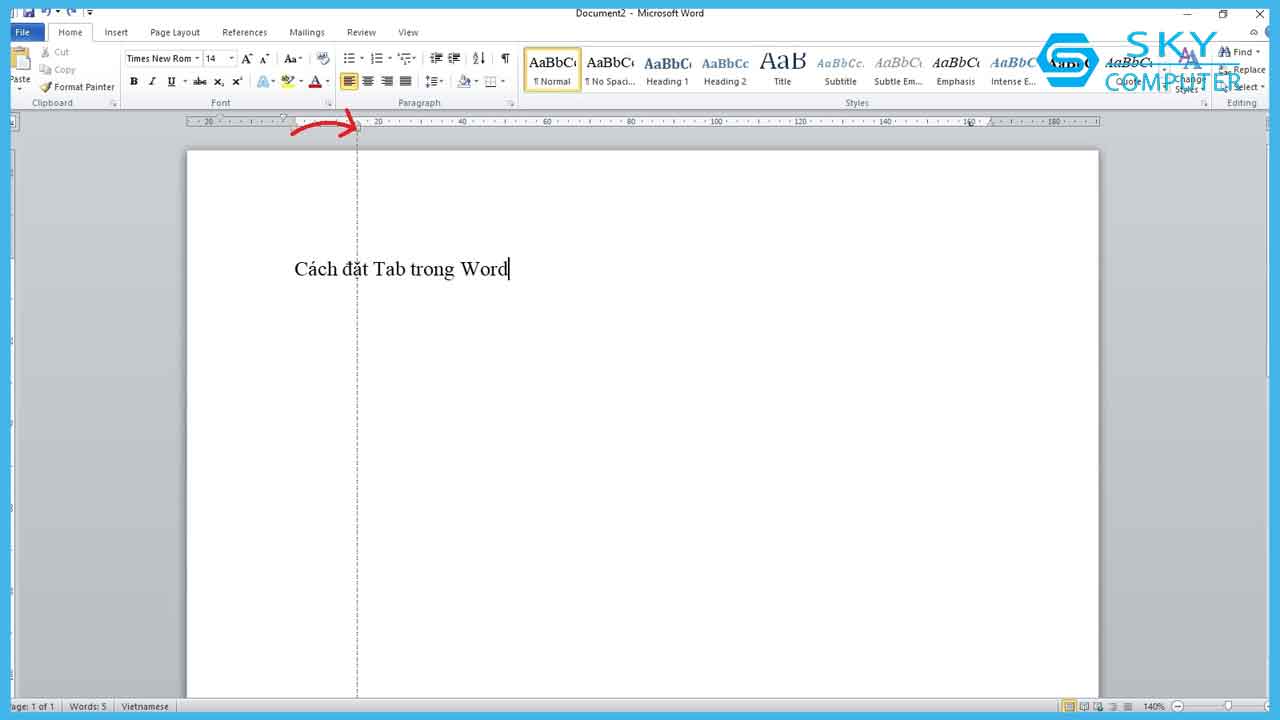The height and width of the screenshot is (720, 1280).
Task: Apply No Spacing style
Action: (x=609, y=70)
